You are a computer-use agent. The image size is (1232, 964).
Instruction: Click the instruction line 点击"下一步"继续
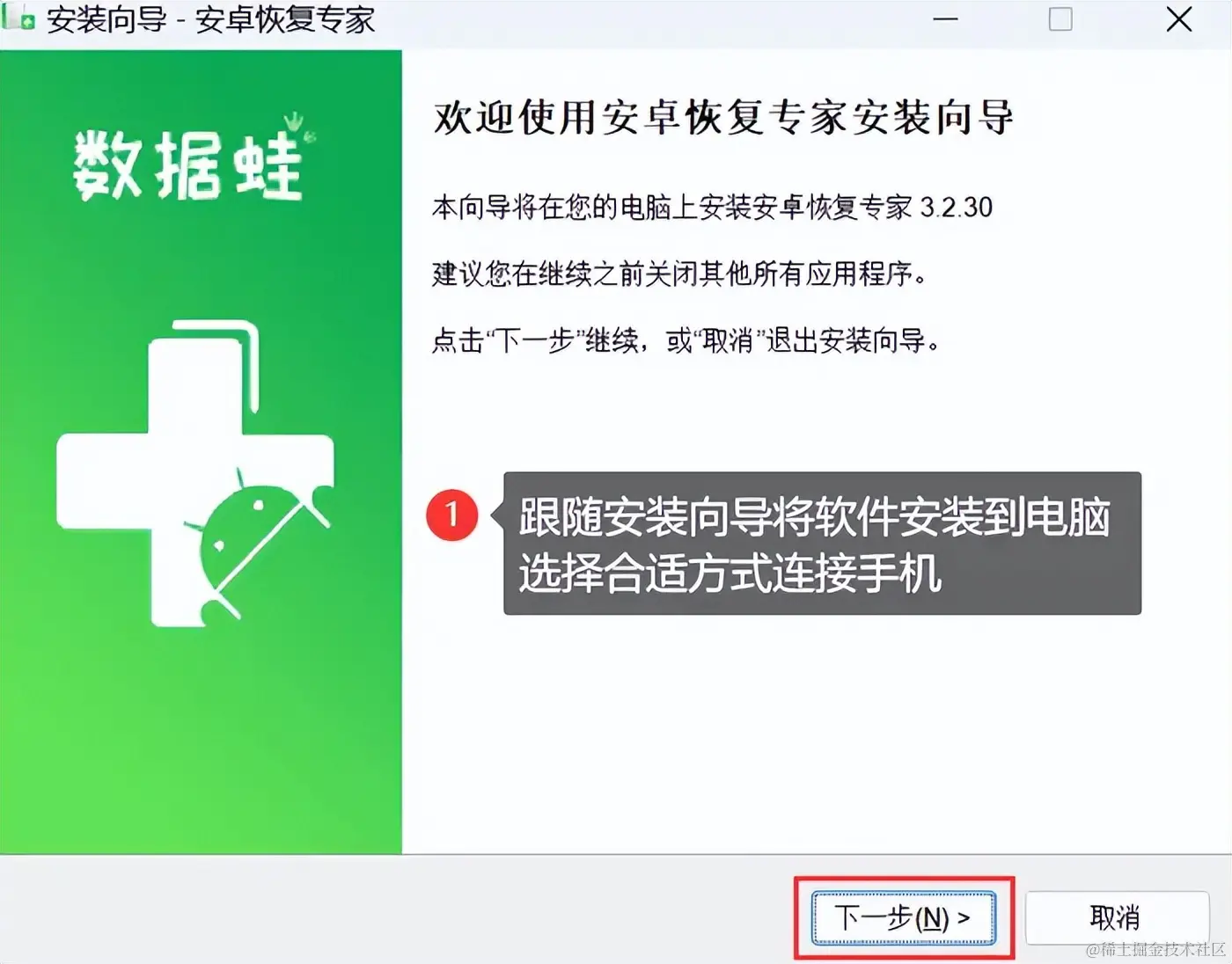point(686,340)
